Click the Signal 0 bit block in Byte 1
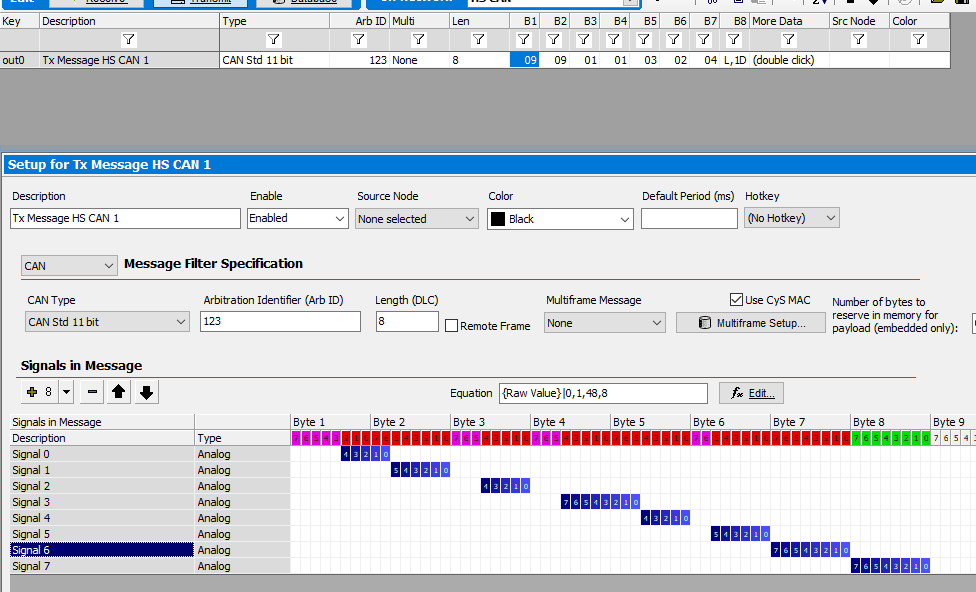The width and height of the screenshot is (976, 592). [365, 454]
